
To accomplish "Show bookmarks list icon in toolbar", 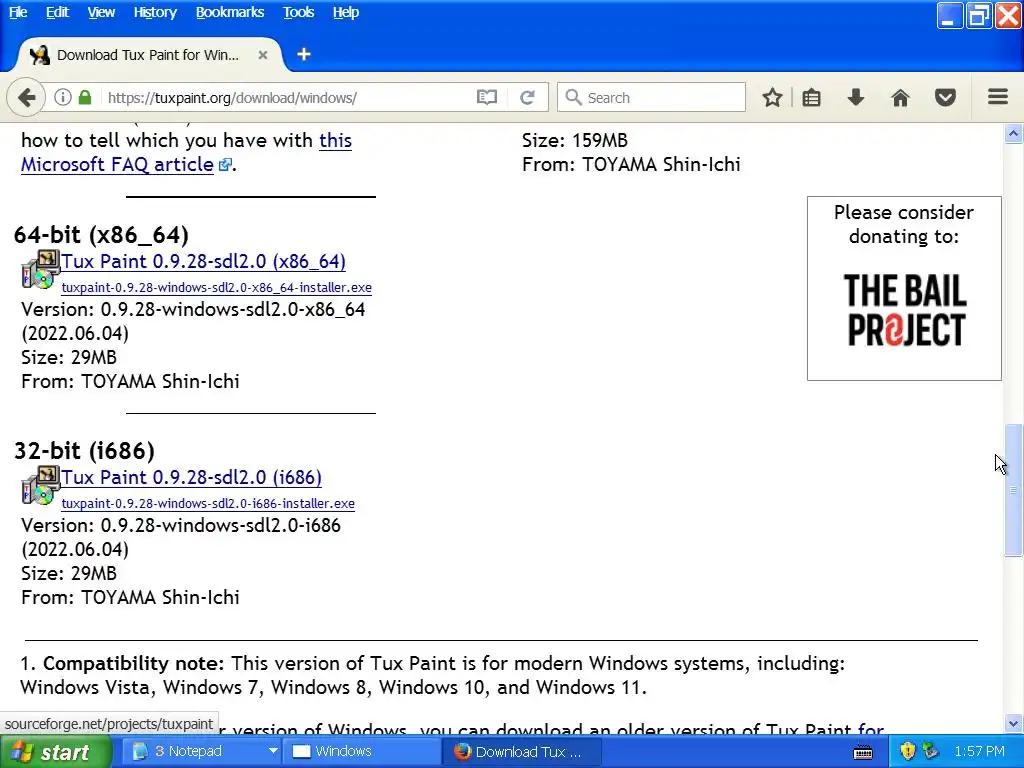I will coord(811,98).
